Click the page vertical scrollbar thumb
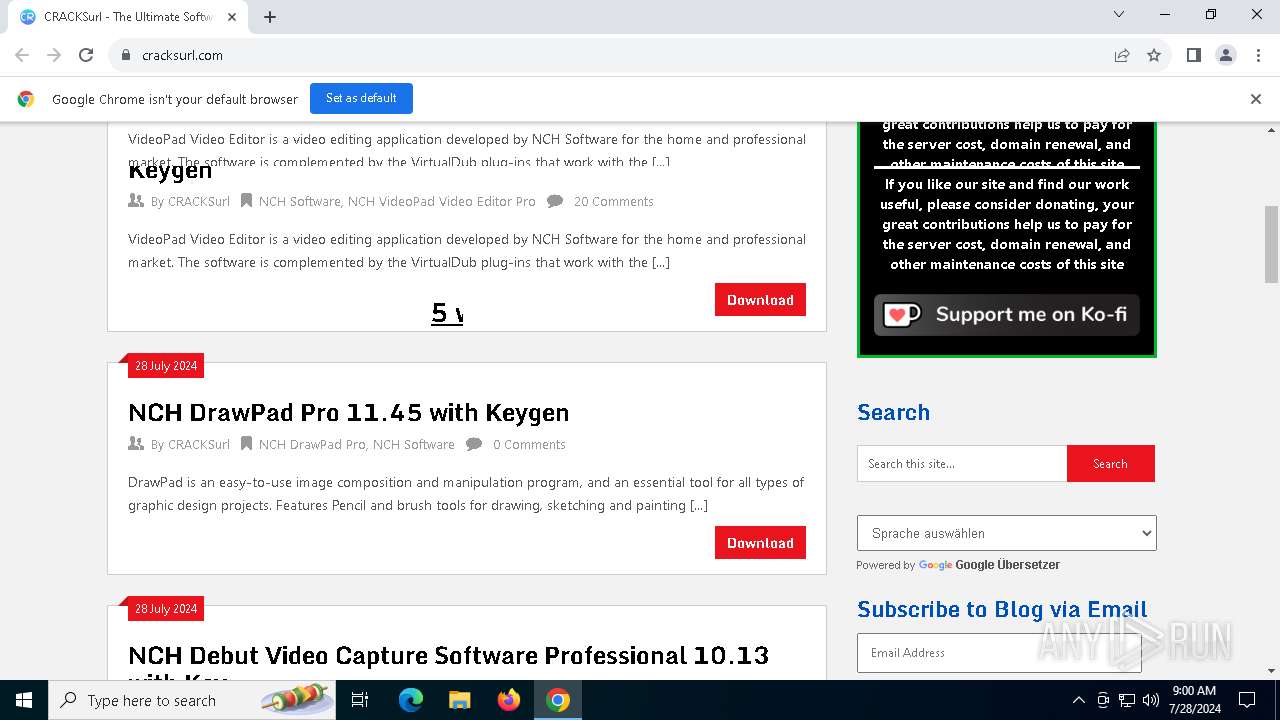1280x720 pixels. pos(1271,244)
